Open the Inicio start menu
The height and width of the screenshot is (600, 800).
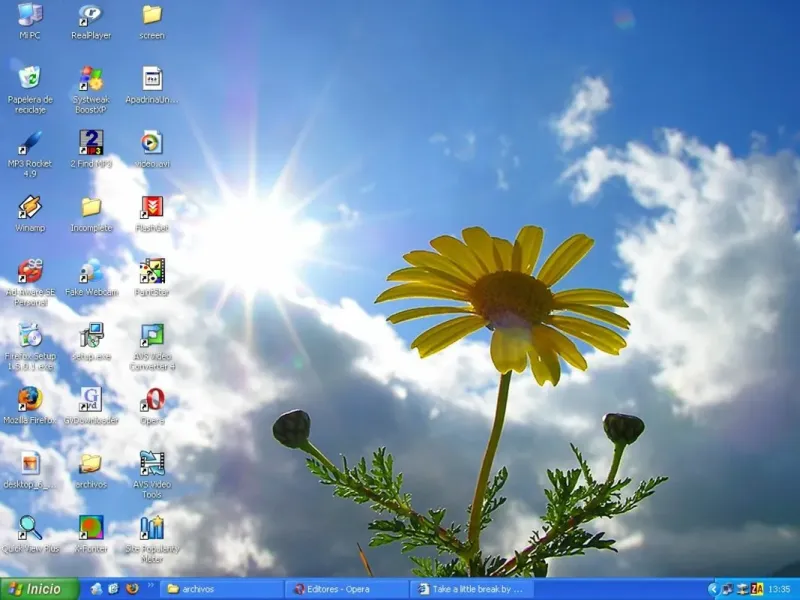click(40, 589)
